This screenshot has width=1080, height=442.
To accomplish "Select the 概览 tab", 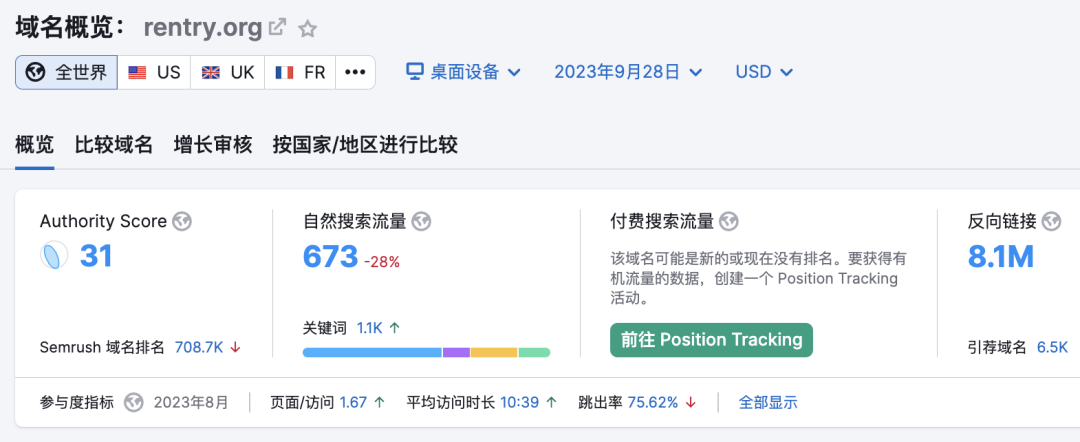I will pyautogui.click(x=34, y=145).
